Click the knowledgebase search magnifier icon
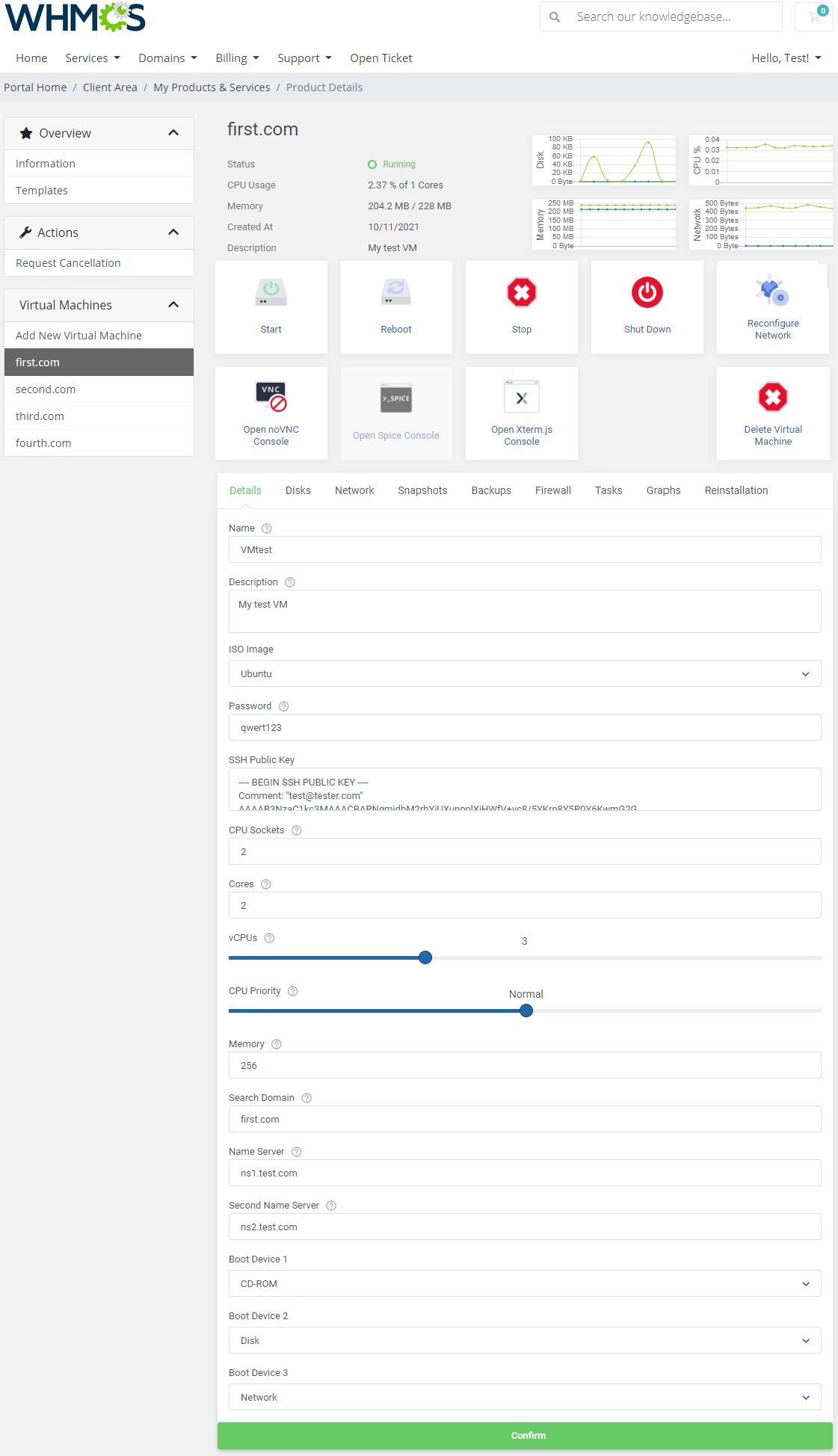This screenshot has height=1456, width=838. coord(555,16)
